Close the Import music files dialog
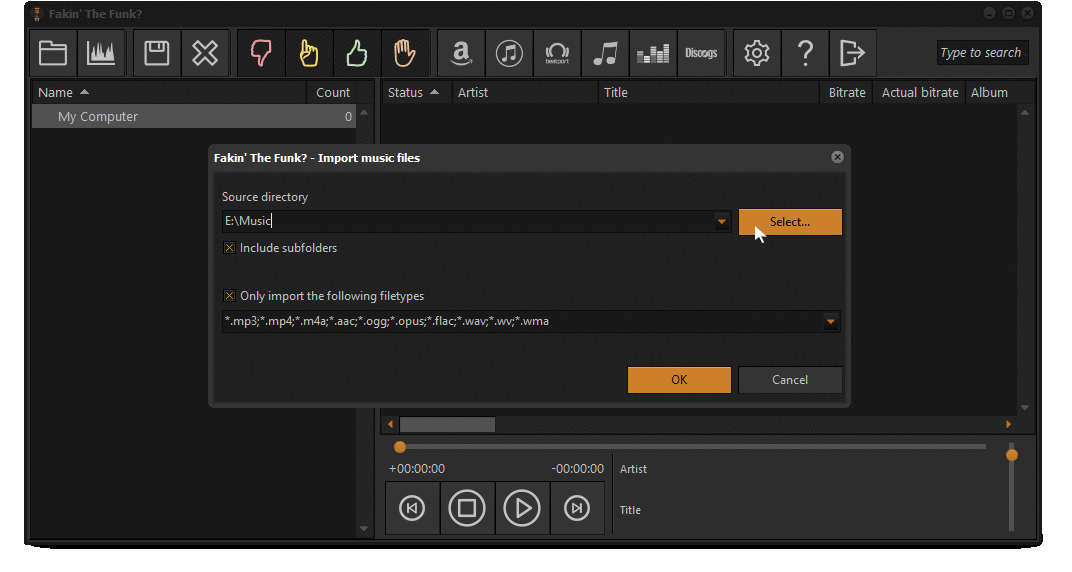1072x572 pixels. [x=838, y=157]
